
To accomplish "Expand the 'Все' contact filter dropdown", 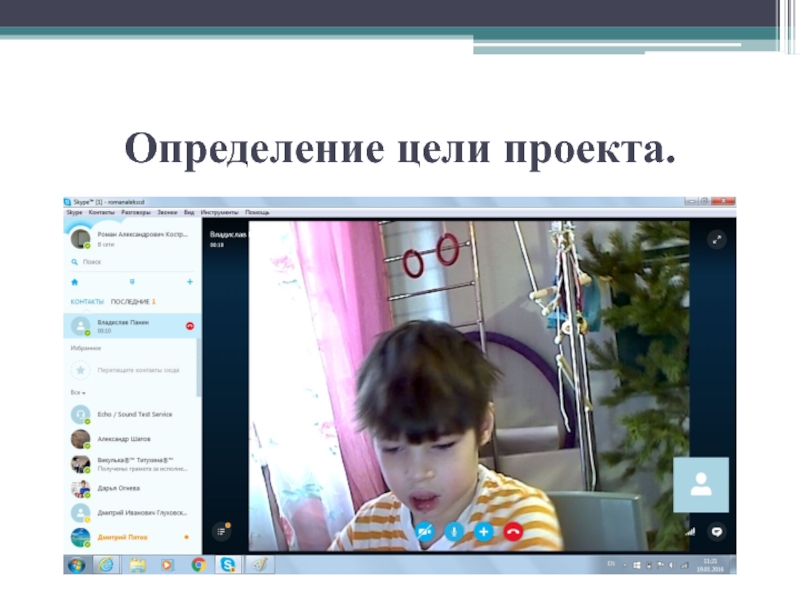I will pyautogui.click(x=76, y=394).
